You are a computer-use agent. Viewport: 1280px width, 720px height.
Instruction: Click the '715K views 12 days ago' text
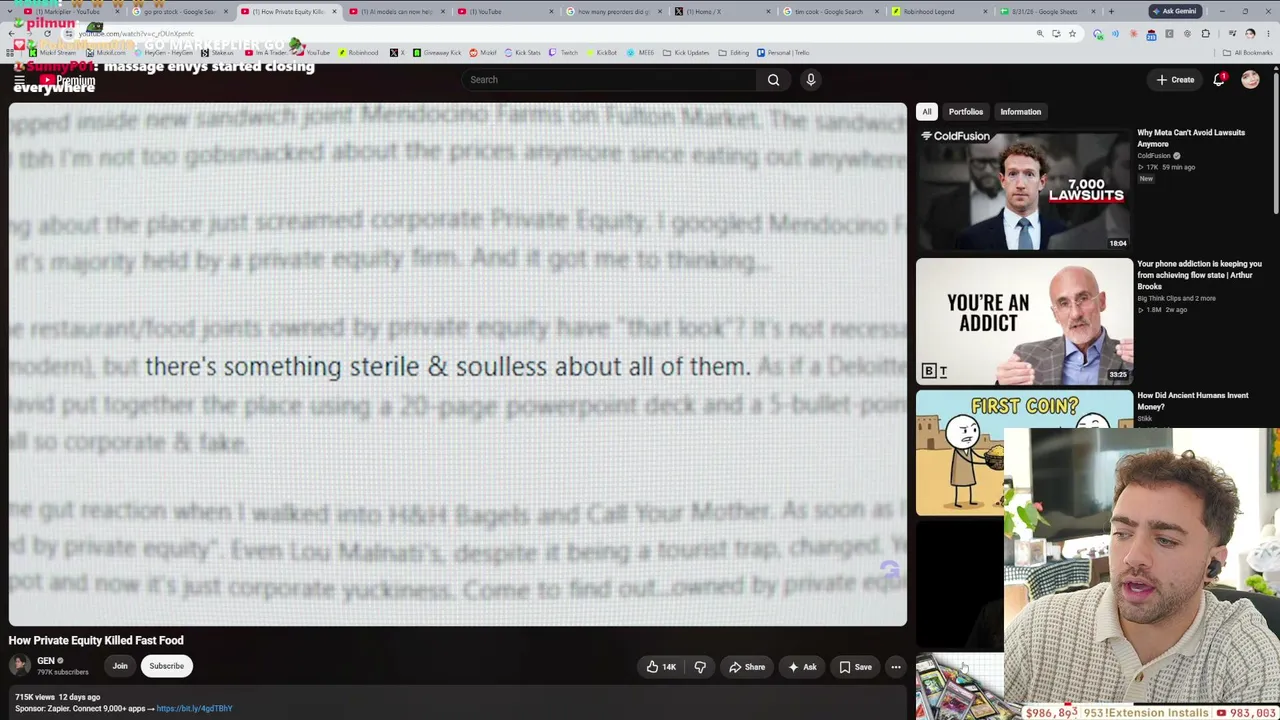pyautogui.click(x=58, y=697)
